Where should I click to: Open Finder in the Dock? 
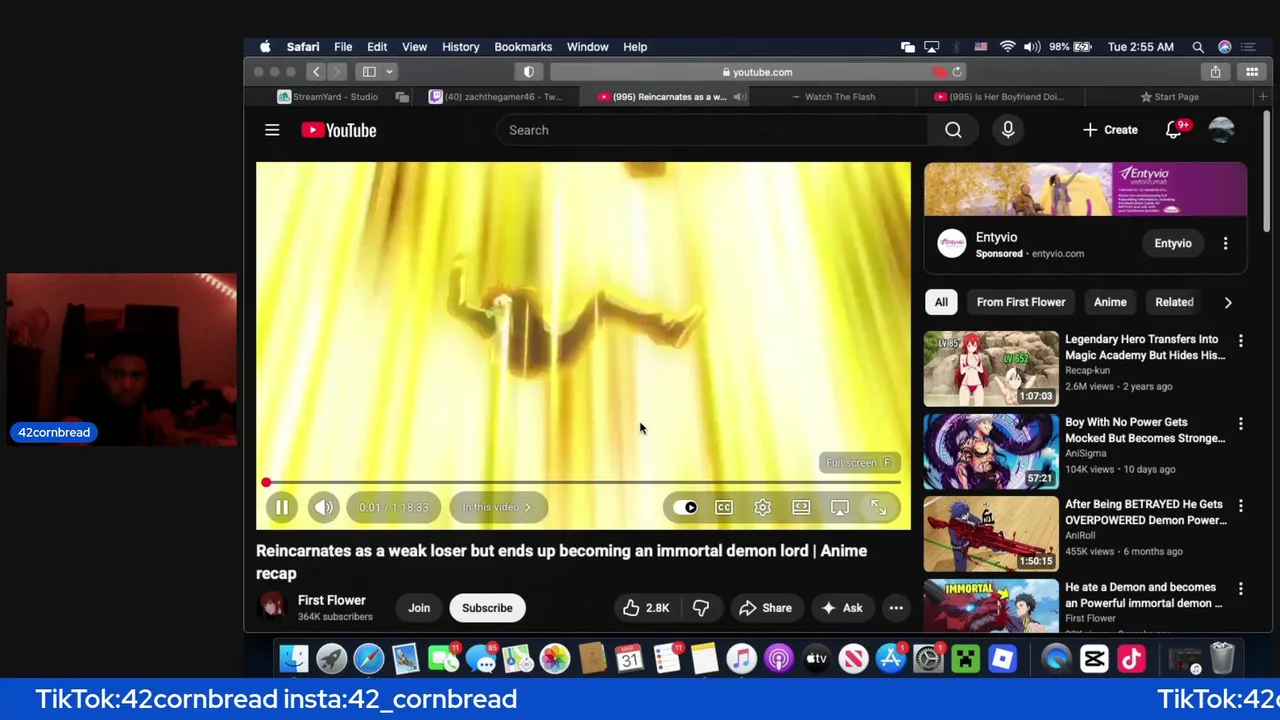coord(293,658)
